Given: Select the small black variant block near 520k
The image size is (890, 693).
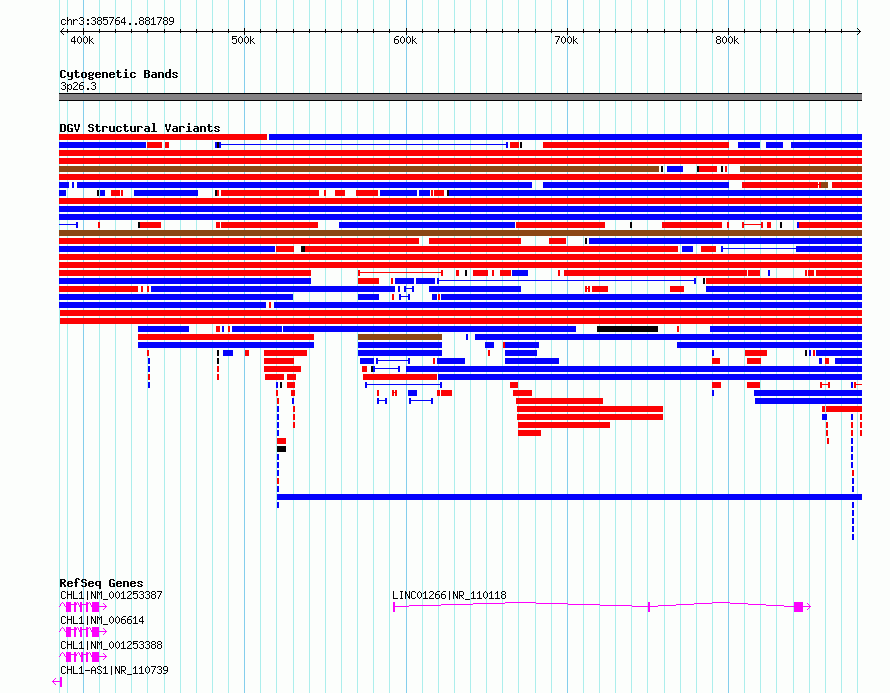Looking at the screenshot, I should [x=282, y=449].
